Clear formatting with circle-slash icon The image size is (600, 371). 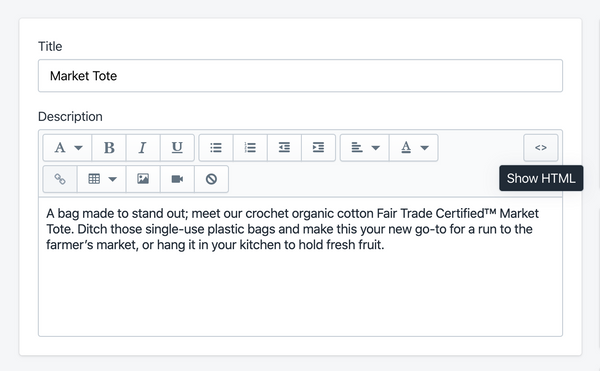click(x=211, y=179)
